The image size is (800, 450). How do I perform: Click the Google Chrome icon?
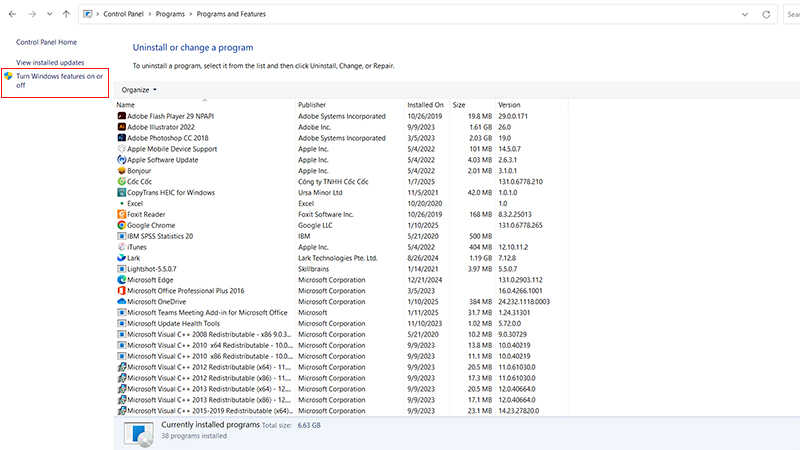(121, 225)
